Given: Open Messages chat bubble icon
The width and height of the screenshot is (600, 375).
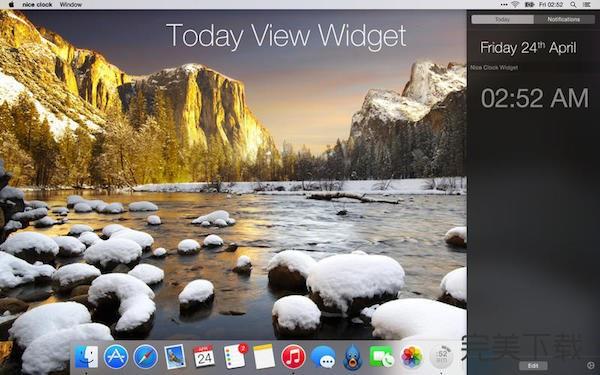Looking at the screenshot, I should [x=323, y=357].
